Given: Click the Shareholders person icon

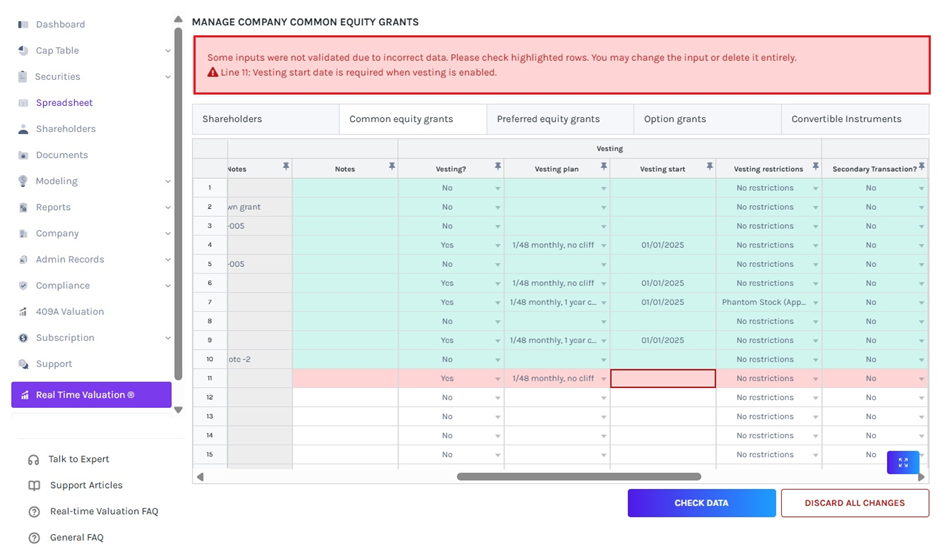Looking at the screenshot, I should pyautogui.click(x=23, y=129).
